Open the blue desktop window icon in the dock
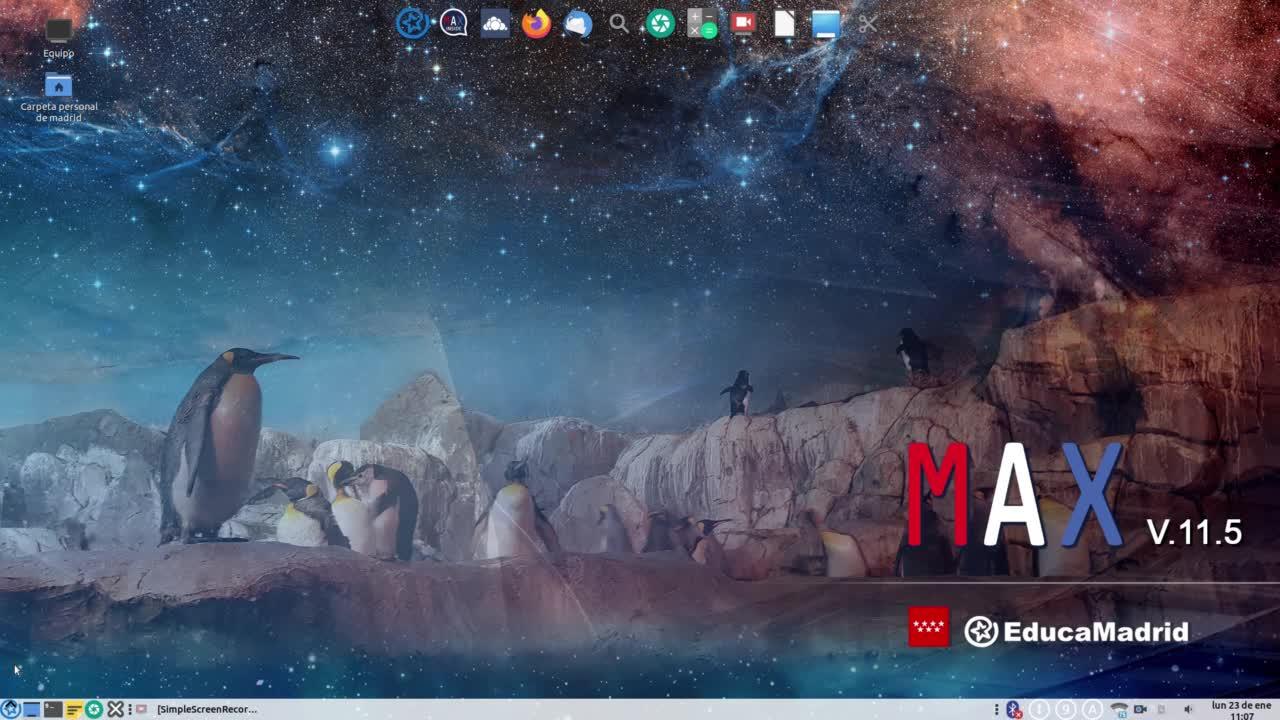Image resolution: width=1280 pixels, height=720 pixels. [826, 23]
